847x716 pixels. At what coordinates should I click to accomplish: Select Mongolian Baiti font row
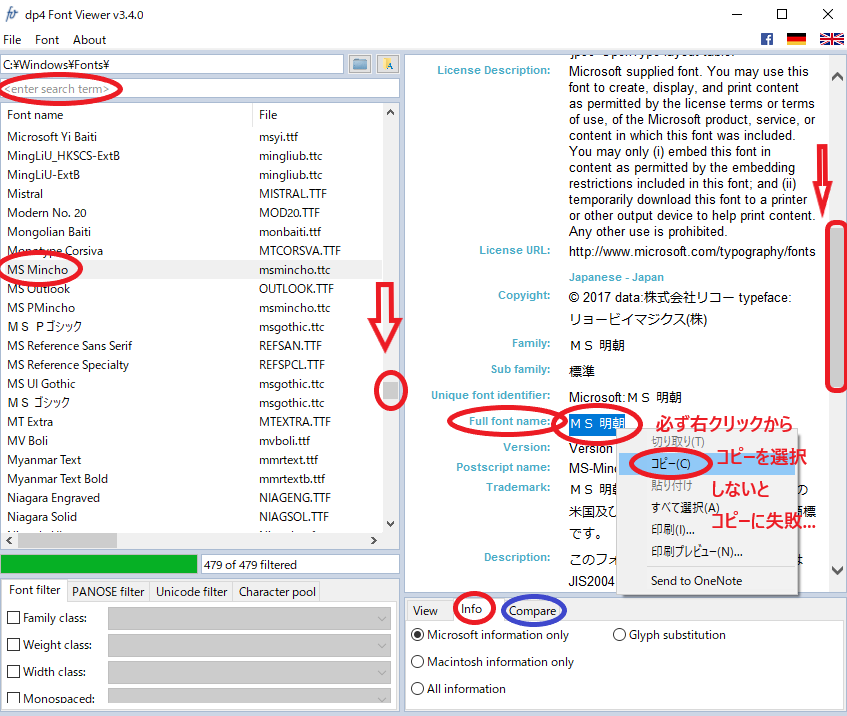192,231
